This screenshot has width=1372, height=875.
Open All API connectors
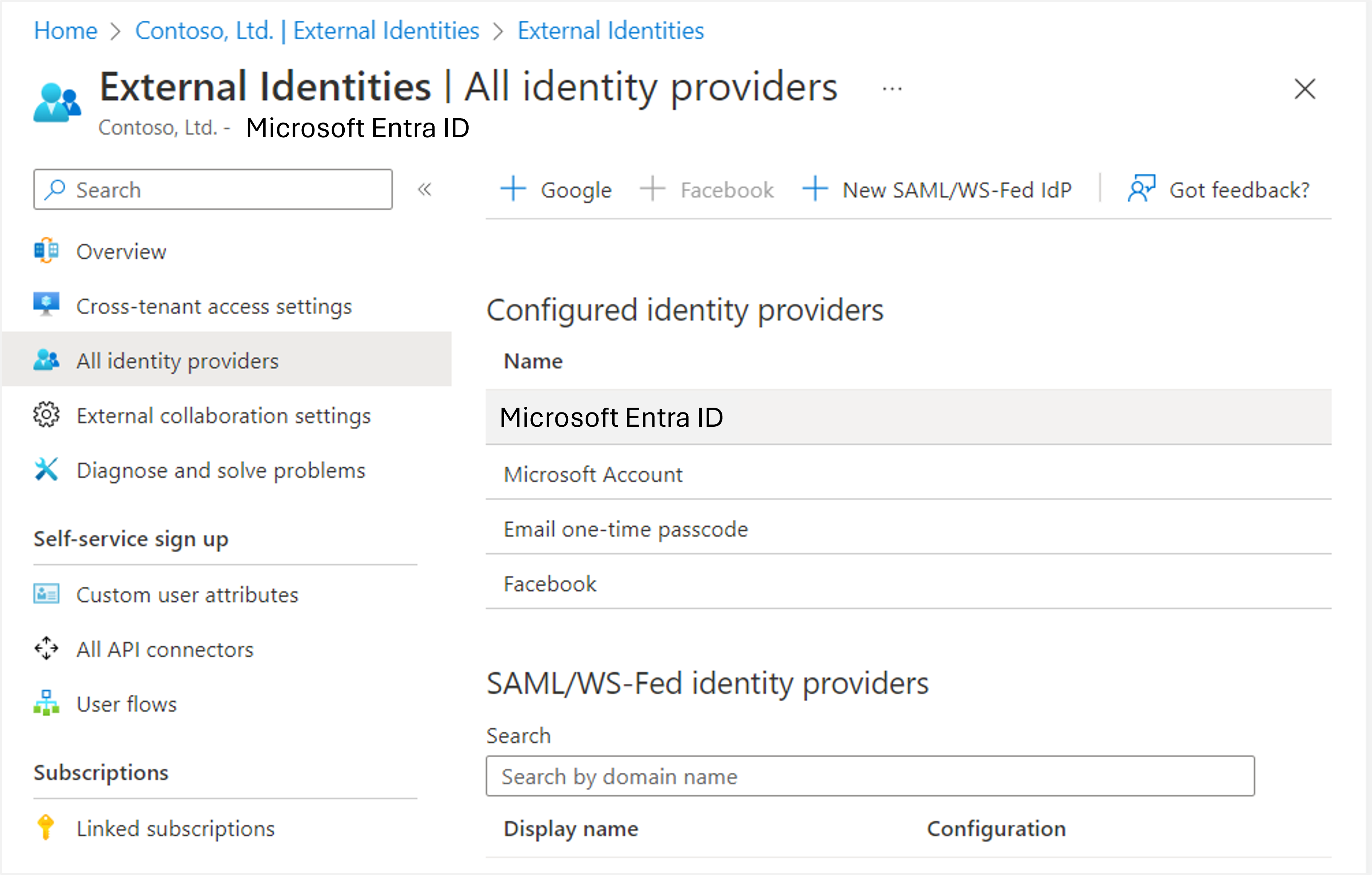(x=165, y=650)
